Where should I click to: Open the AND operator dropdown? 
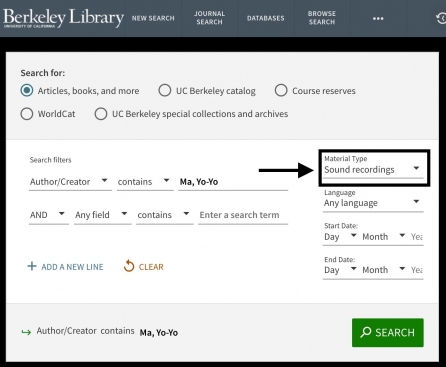[x=49, y=215]
